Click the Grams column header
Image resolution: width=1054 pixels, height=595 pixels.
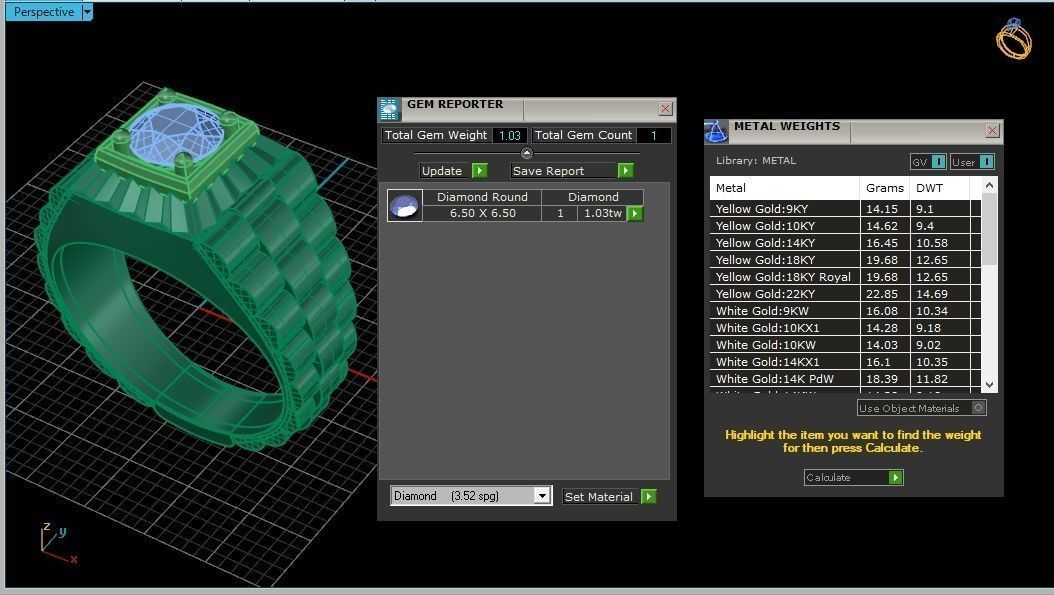pyautogui.click(x=885, y=188)
